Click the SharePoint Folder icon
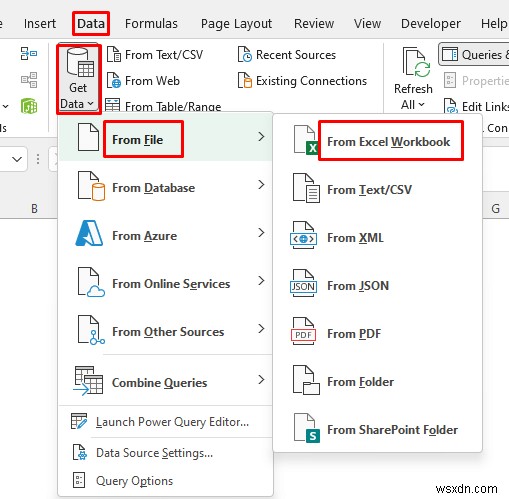The image size is (509, 499). 307,428
